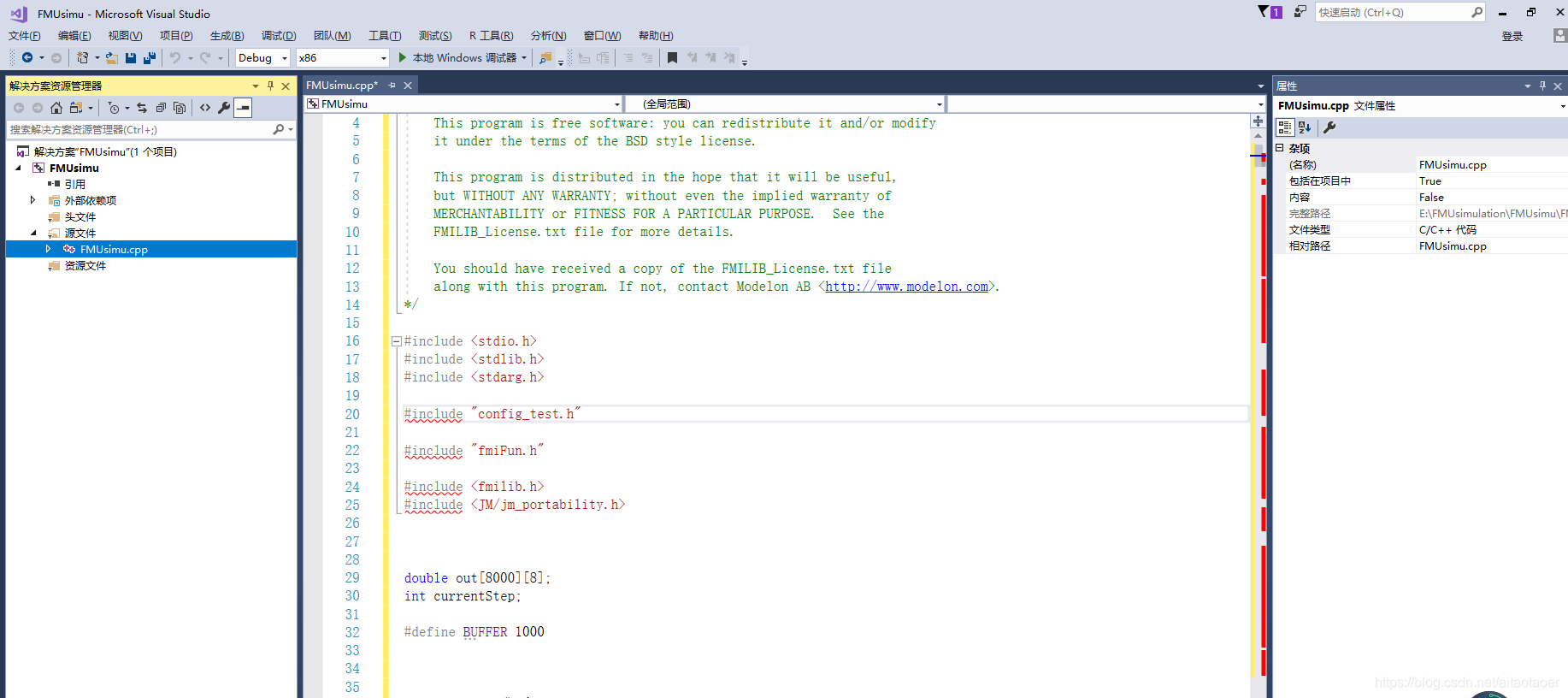
Task: Toggle Show All Files in Solution Explorer
Action: point(180,108)
